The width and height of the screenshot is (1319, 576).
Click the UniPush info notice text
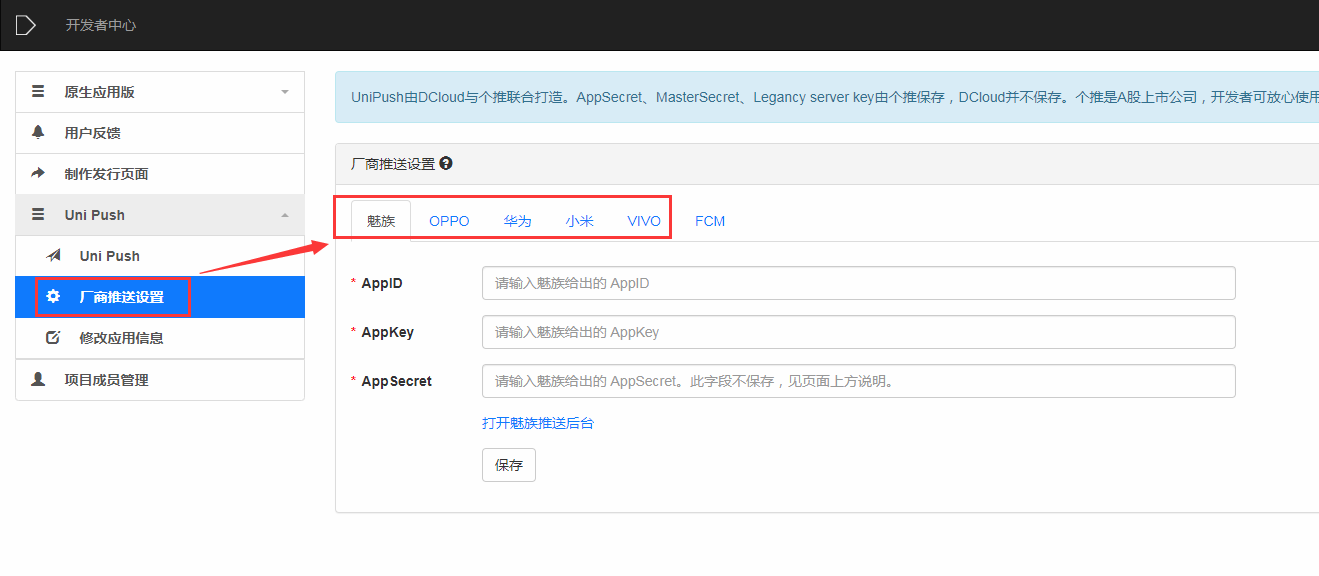(835, 97)
